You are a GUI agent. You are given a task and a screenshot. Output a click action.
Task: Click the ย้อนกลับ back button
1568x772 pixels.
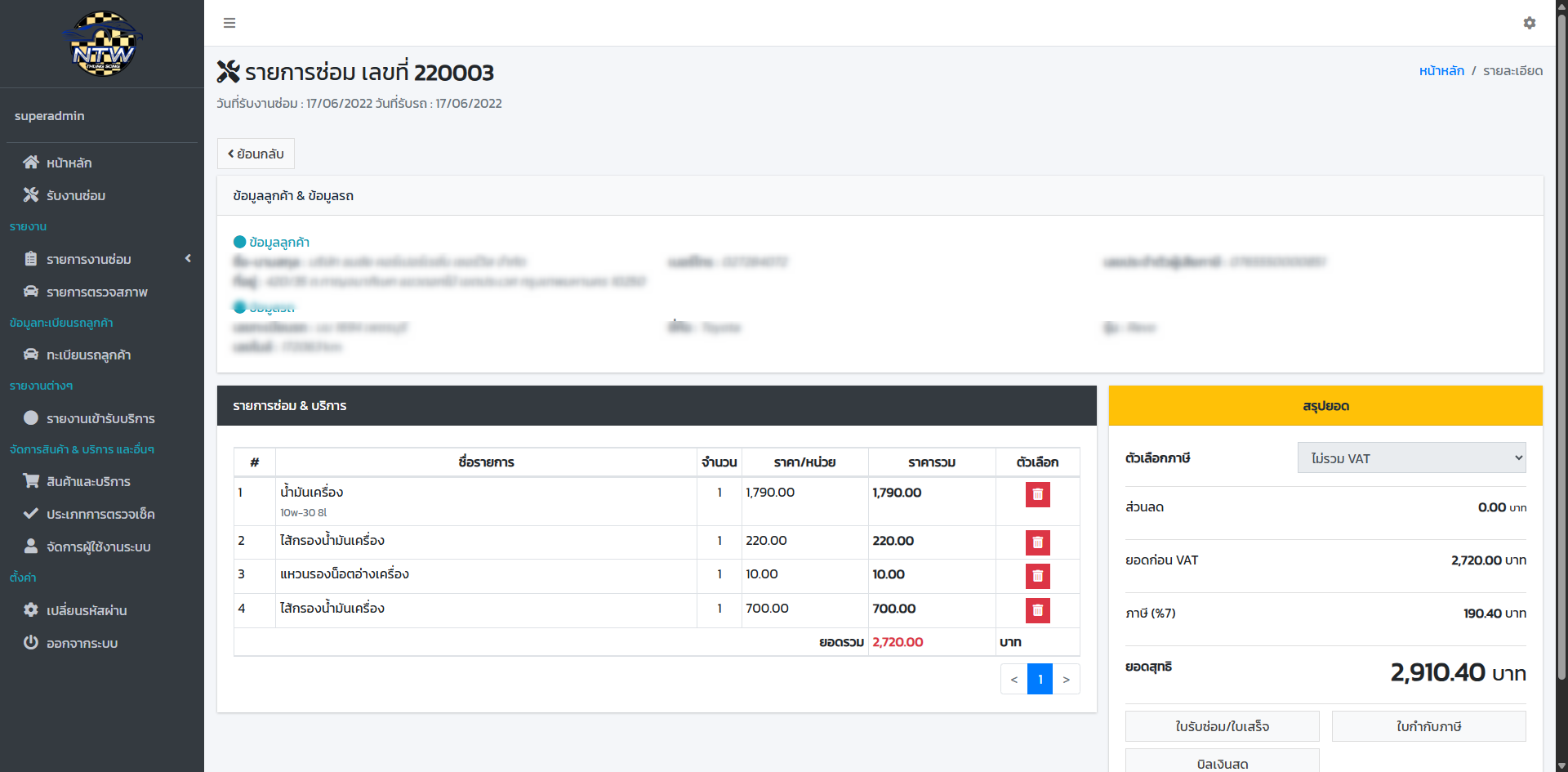click(256, 154)
